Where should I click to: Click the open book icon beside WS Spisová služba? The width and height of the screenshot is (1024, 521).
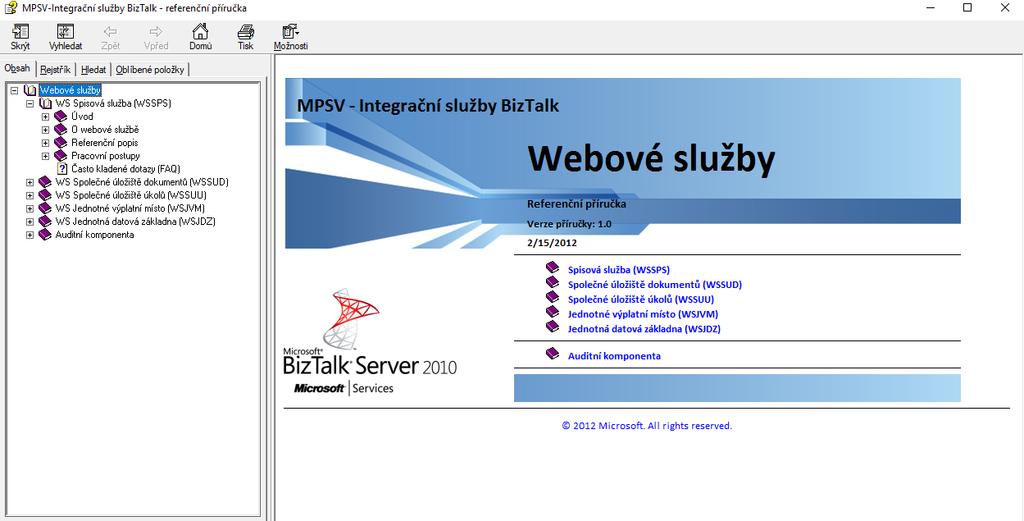point(46,103)
